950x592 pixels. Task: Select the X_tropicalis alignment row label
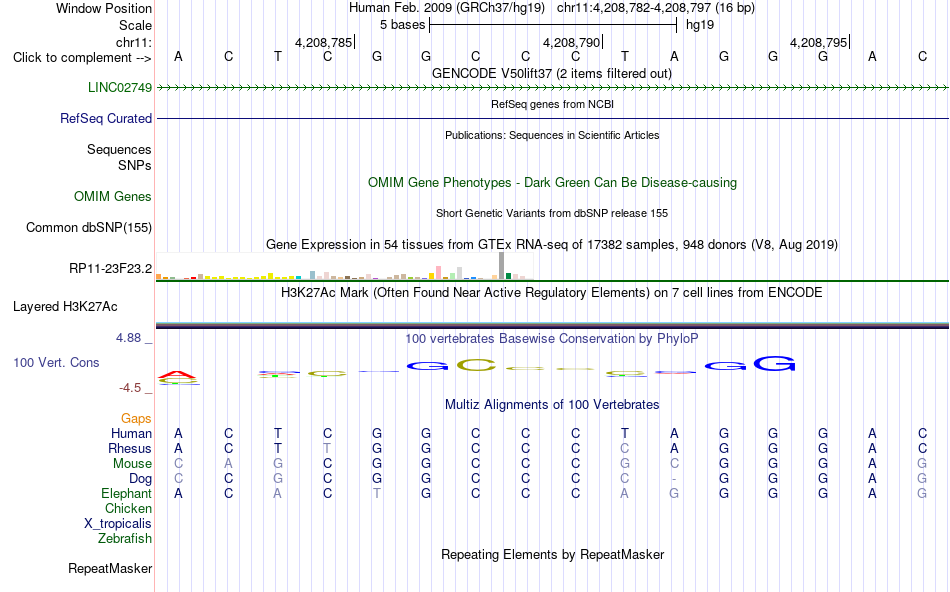[118, 524]
